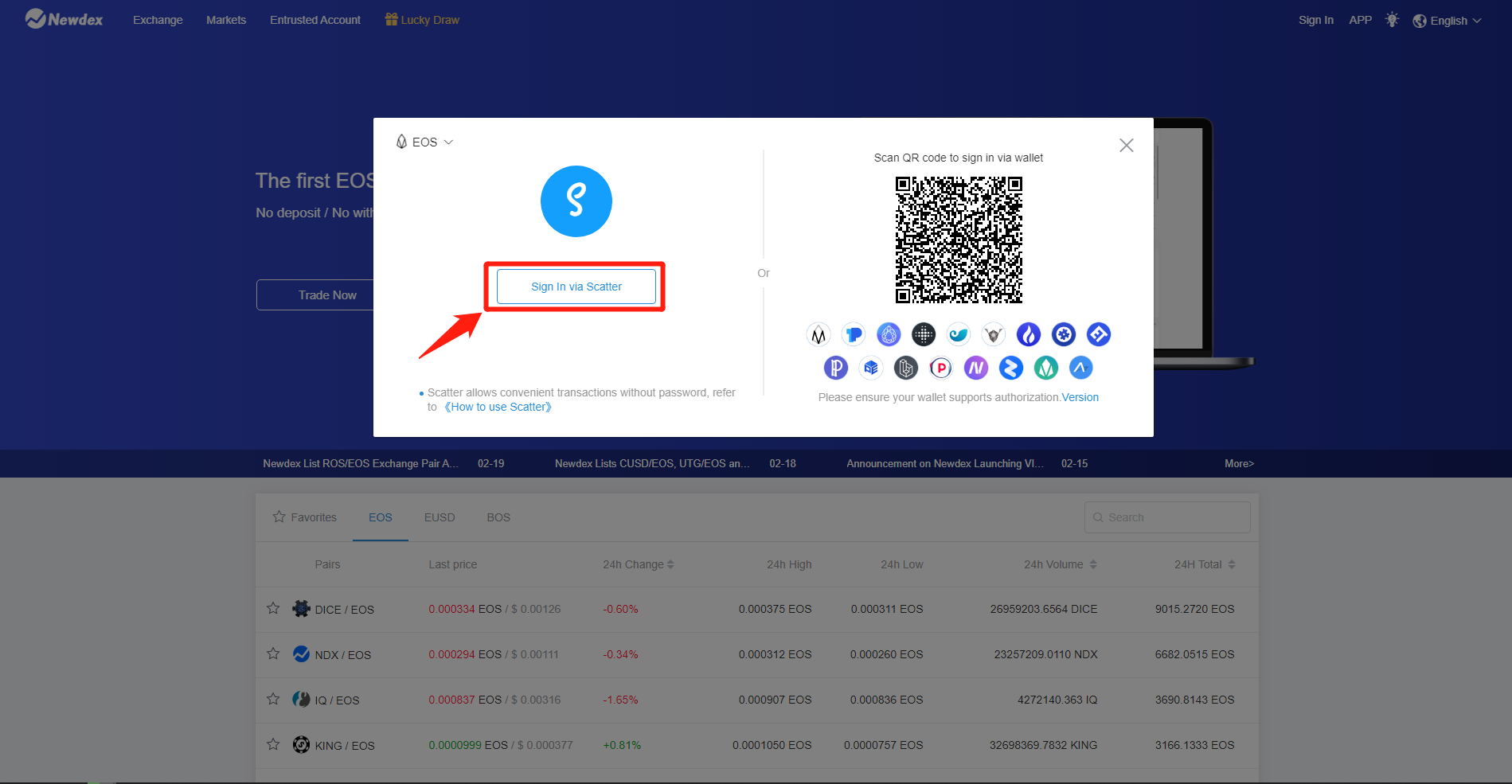
Task: Expand the English language dropdown
Action: (x=1447, y=21)
